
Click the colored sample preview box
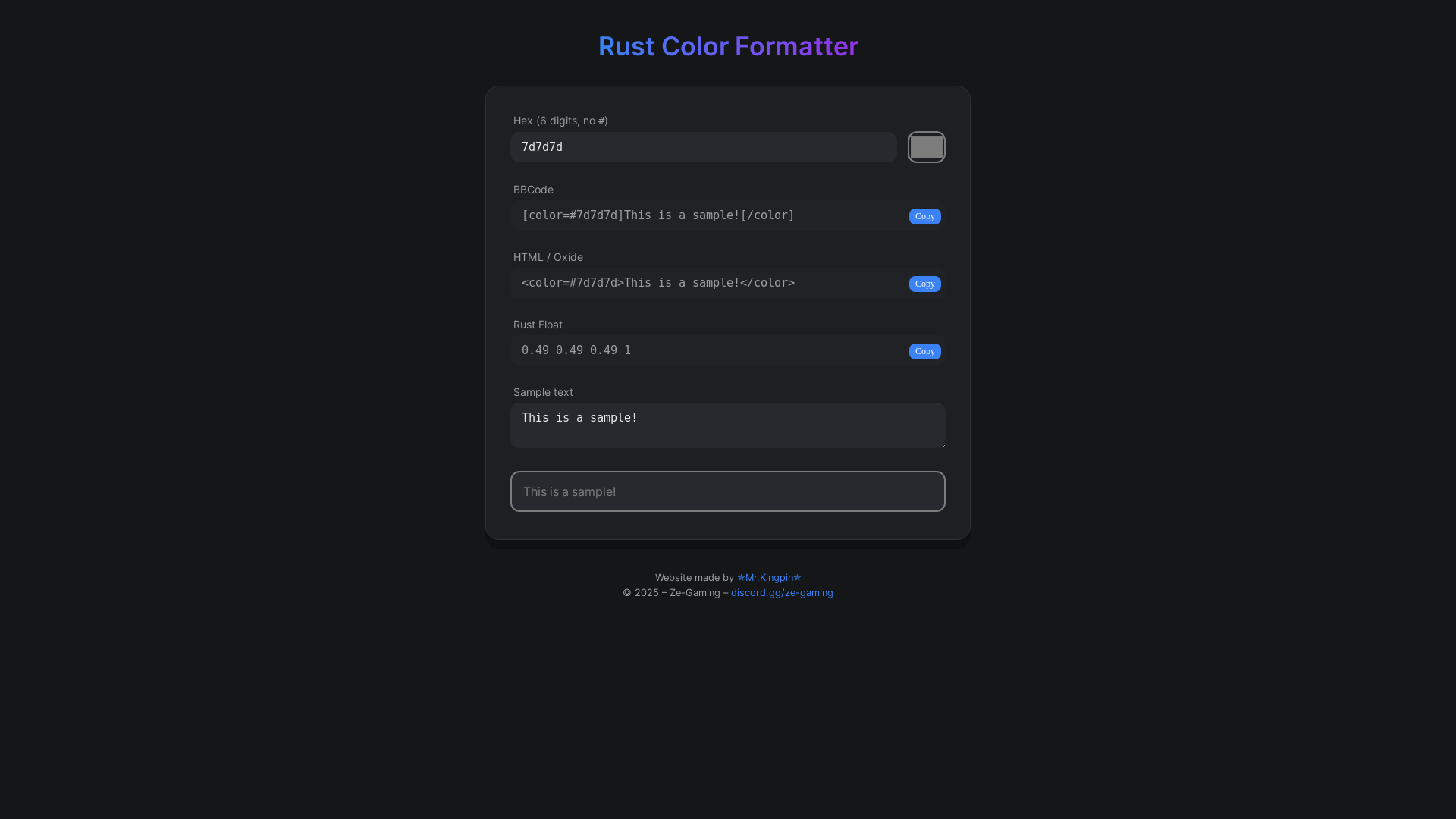coord(727,491)
